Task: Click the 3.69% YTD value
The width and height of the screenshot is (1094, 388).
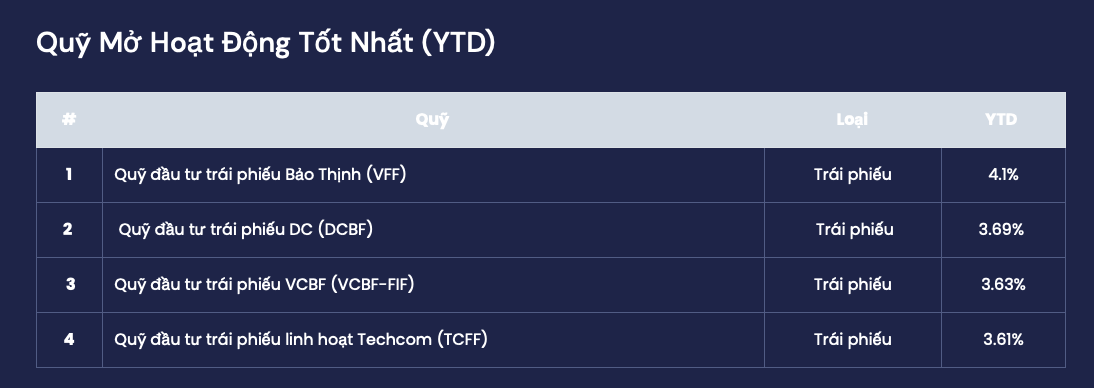Action: [x=1001, y=230]
